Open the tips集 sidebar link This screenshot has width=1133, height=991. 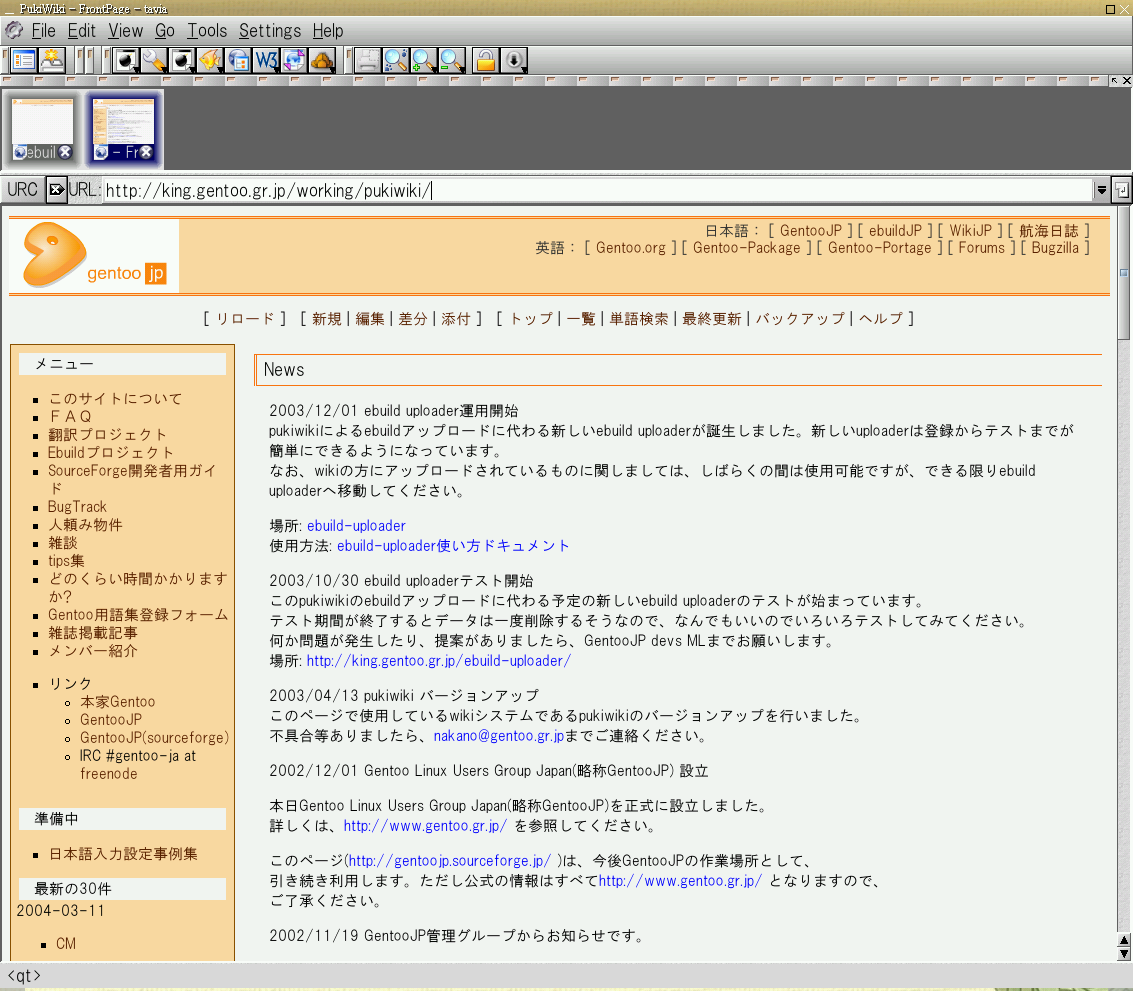pyautogui.click(x=66, y=561)
